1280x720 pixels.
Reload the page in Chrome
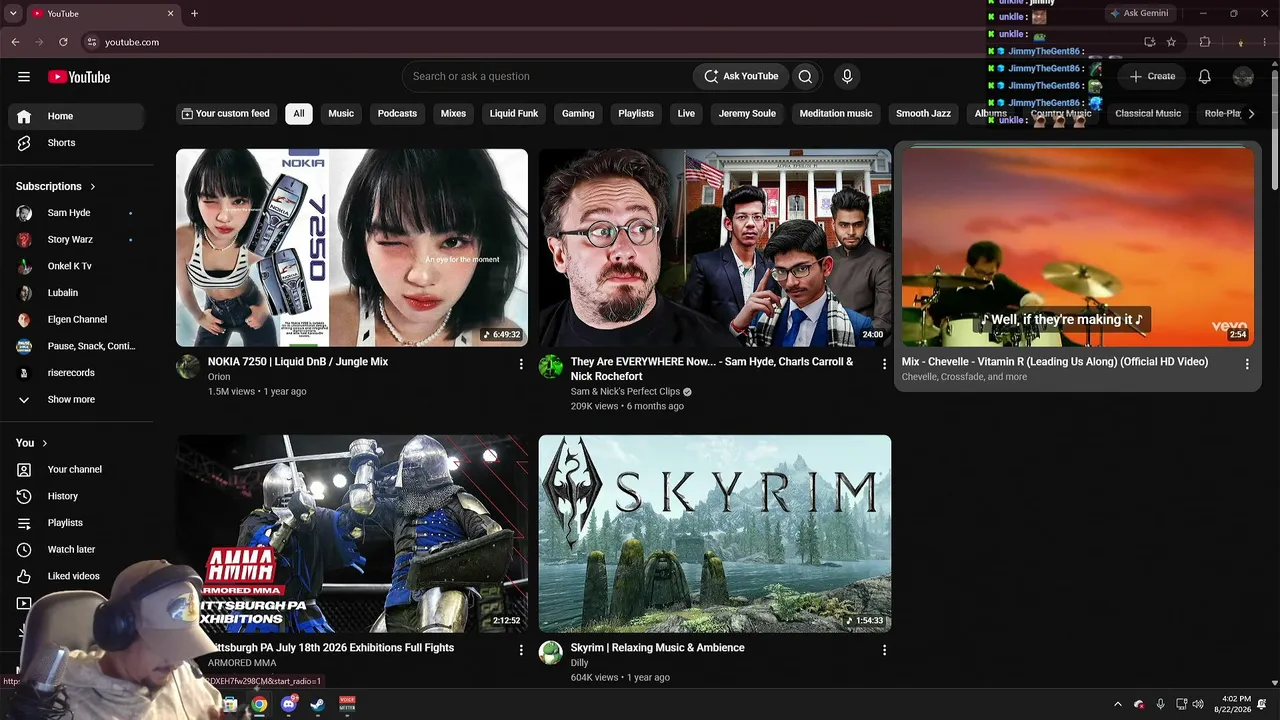[63, 42]
